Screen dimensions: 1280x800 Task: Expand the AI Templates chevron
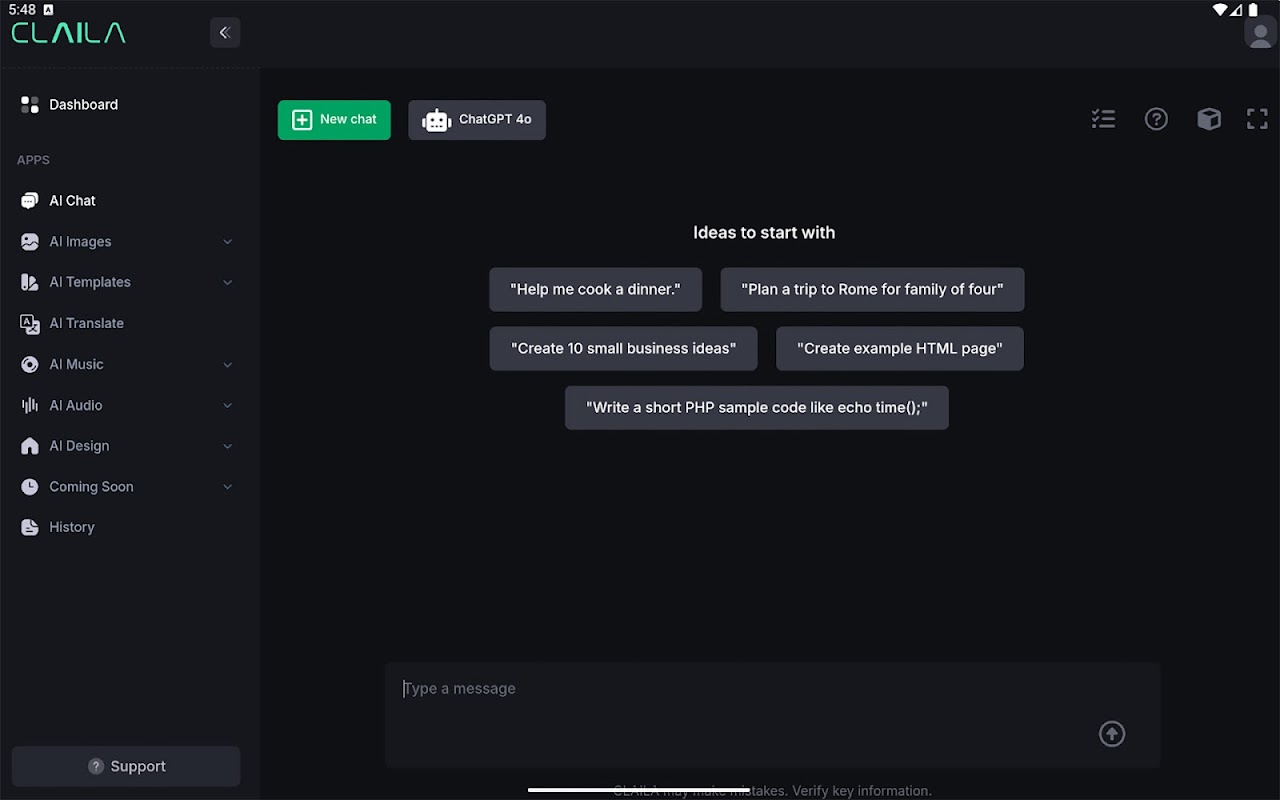(x=227, y=282)
